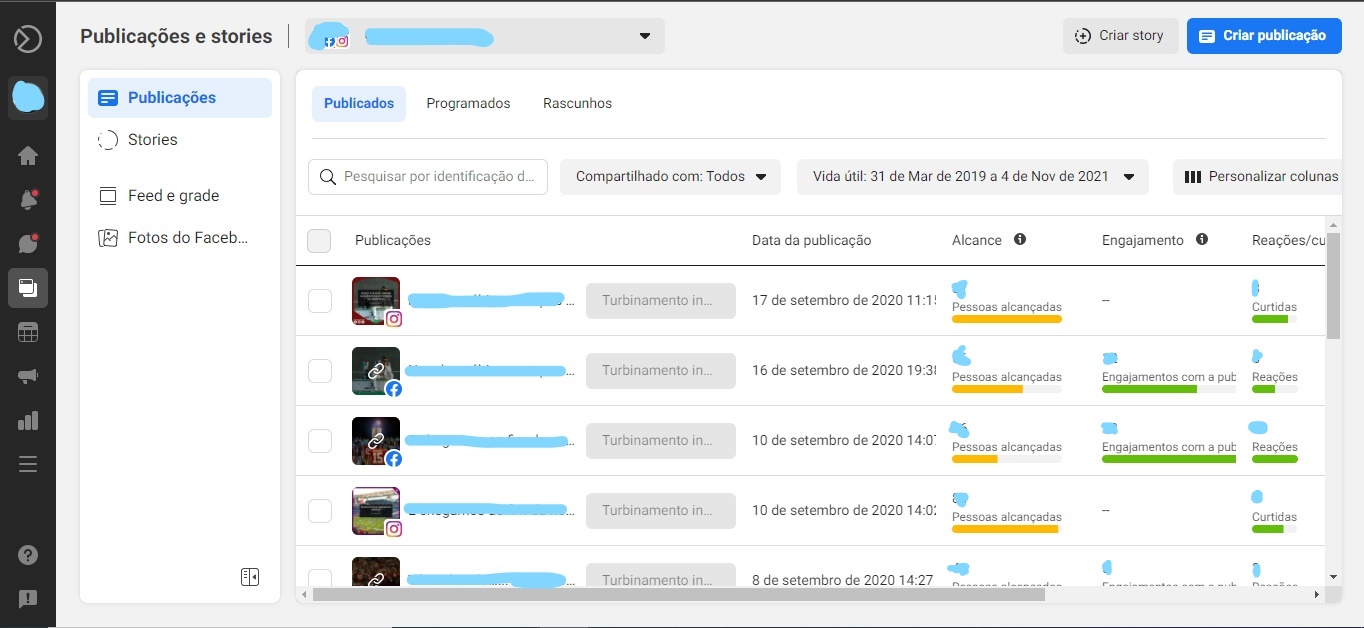Click Criar story at the top

[x=1120, y=35]
